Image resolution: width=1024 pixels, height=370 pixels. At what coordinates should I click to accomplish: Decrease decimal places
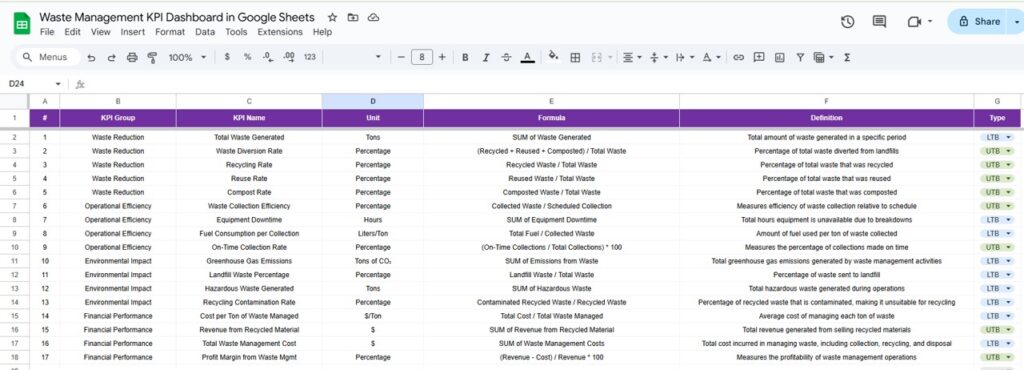coord(268,57)
